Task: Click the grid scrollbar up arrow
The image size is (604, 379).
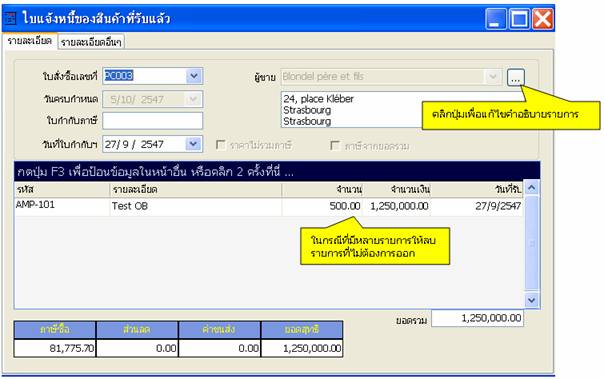Action: click(532, 188)
